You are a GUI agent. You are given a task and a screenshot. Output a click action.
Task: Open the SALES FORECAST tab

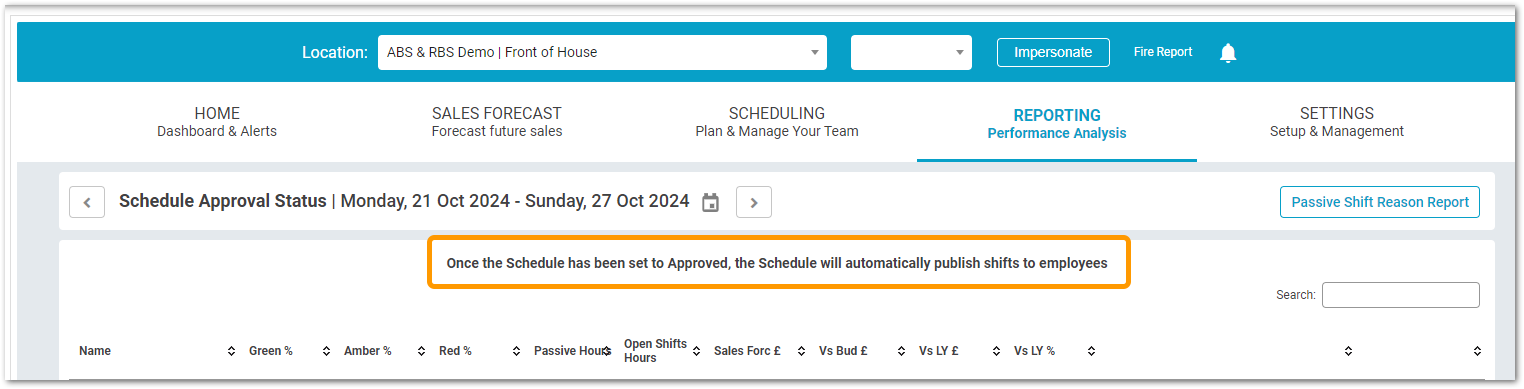click(497, 122)
